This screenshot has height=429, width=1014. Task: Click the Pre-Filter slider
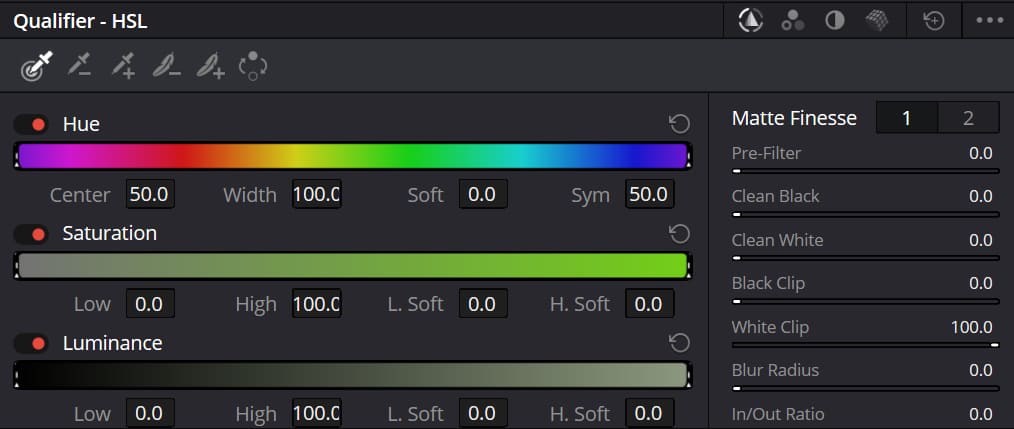(865, 171)
